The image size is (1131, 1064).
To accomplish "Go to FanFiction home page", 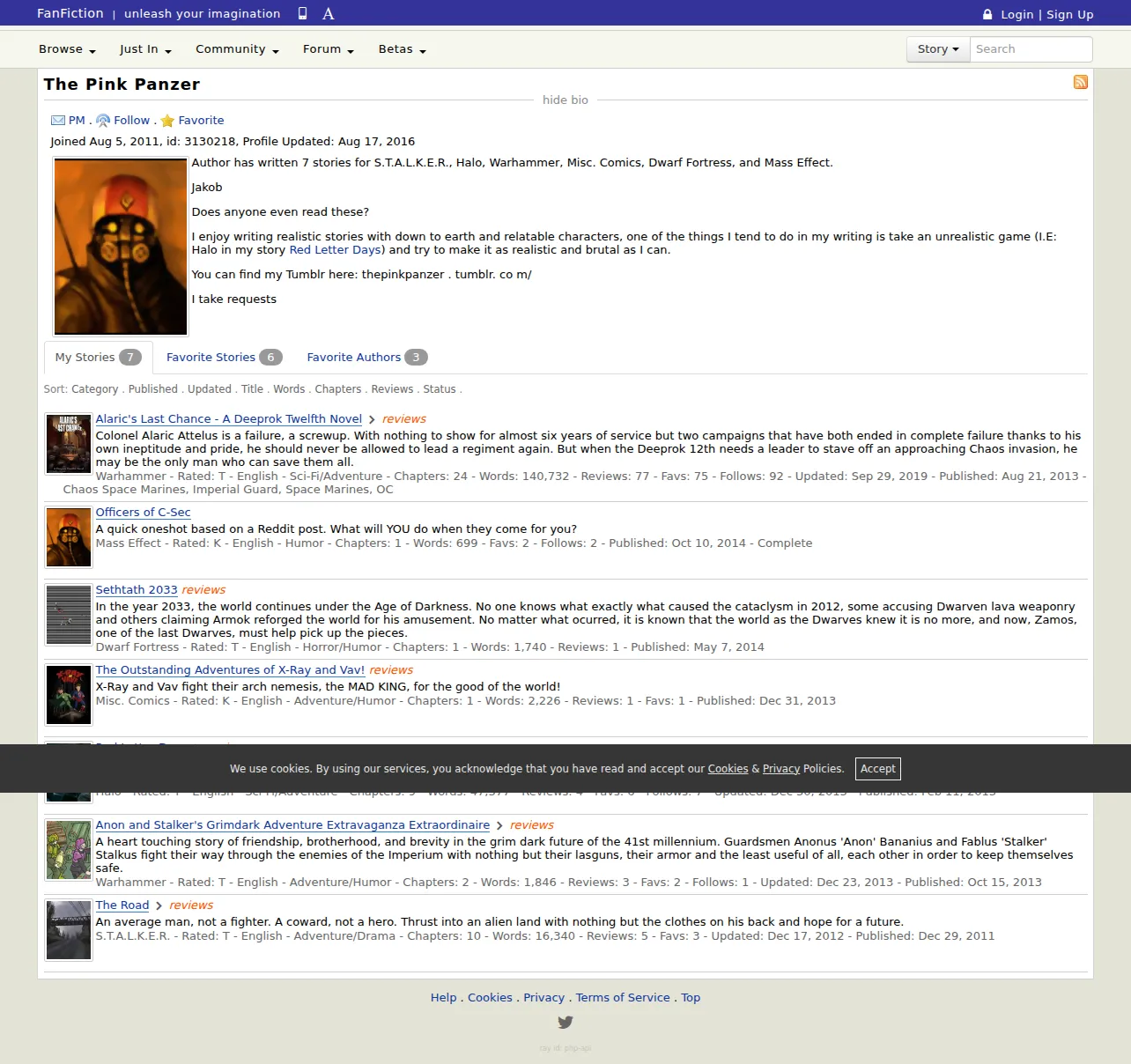I will tap(70, 13).
